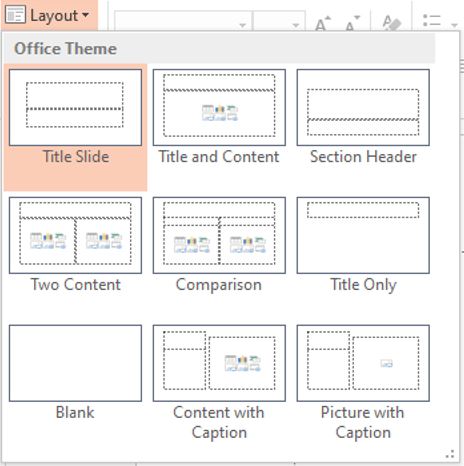The height and width of the screenshot is (466, 464).
Task: Open the Layout dropdown button
Action: click(49, 15)
